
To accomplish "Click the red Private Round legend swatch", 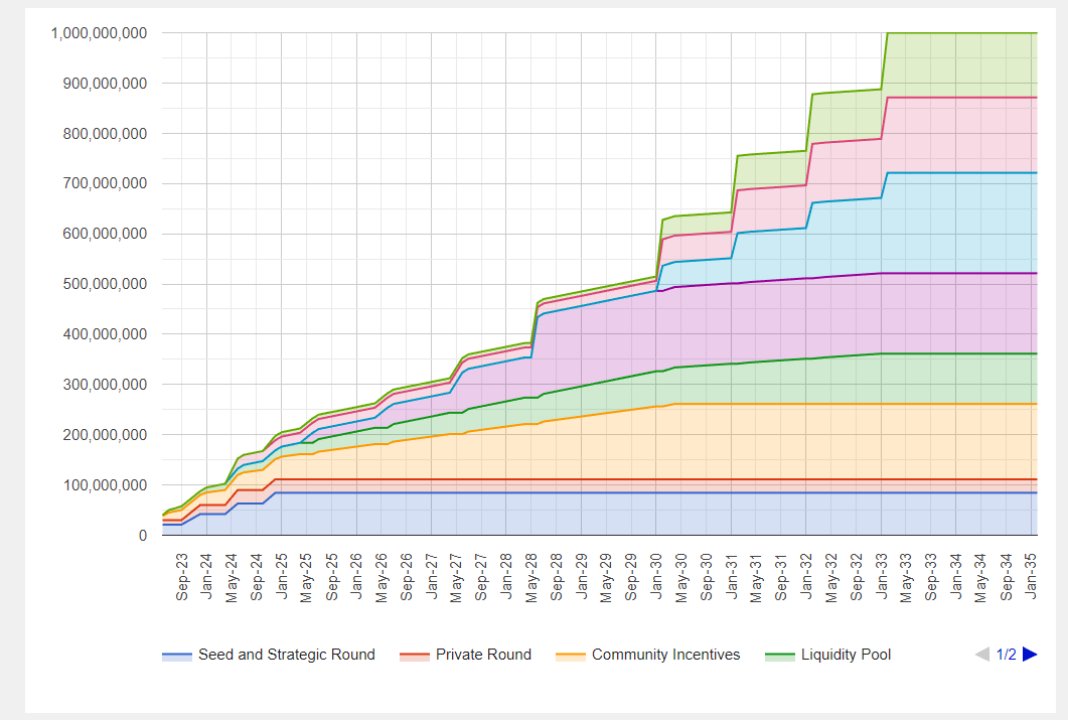I will pyautogui.click(x=414, y=655).
